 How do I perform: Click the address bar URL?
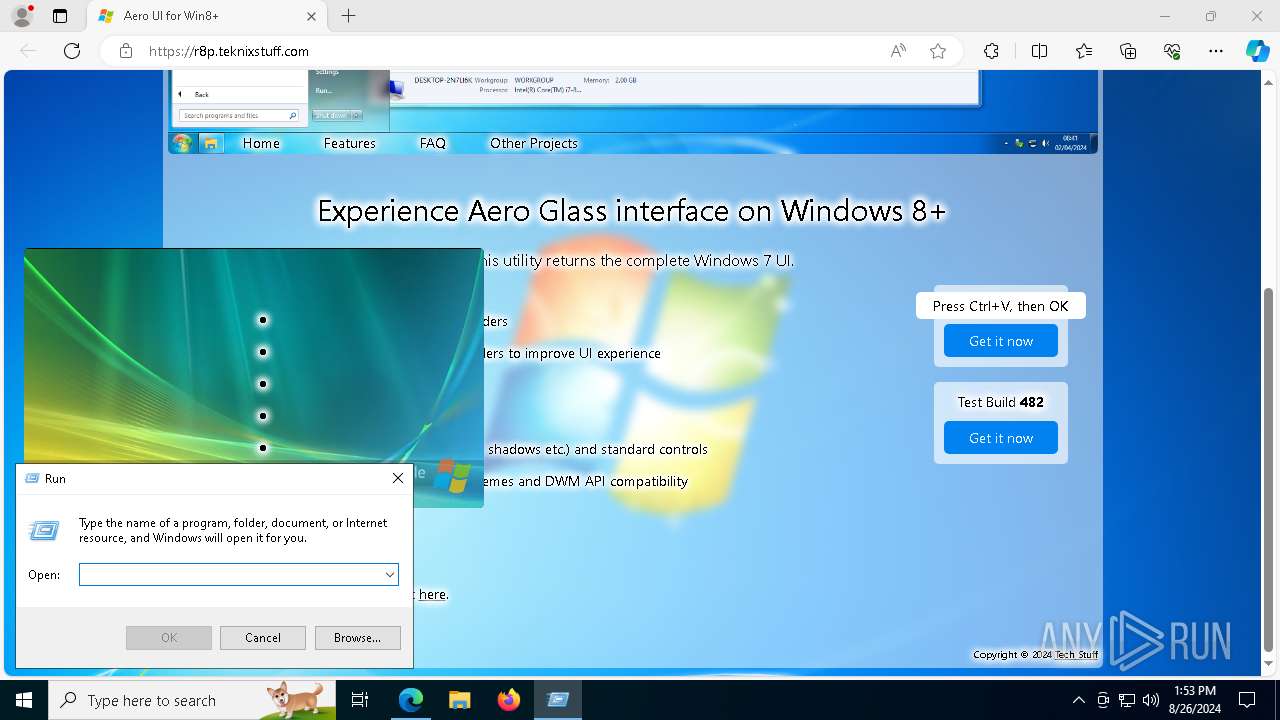click(x=229, y=51)
